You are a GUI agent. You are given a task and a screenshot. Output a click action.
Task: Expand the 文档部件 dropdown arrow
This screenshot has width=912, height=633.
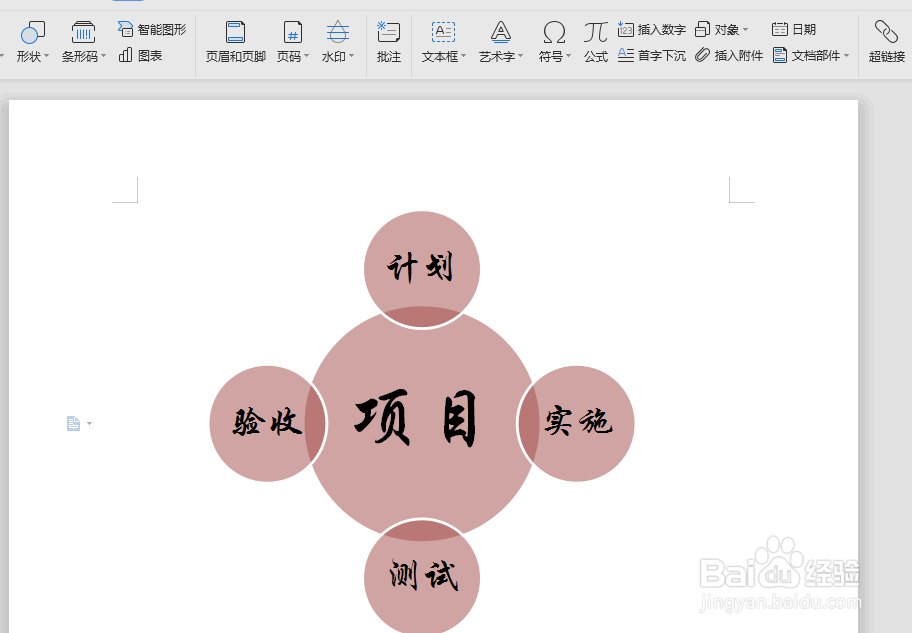tap(846, 55)
